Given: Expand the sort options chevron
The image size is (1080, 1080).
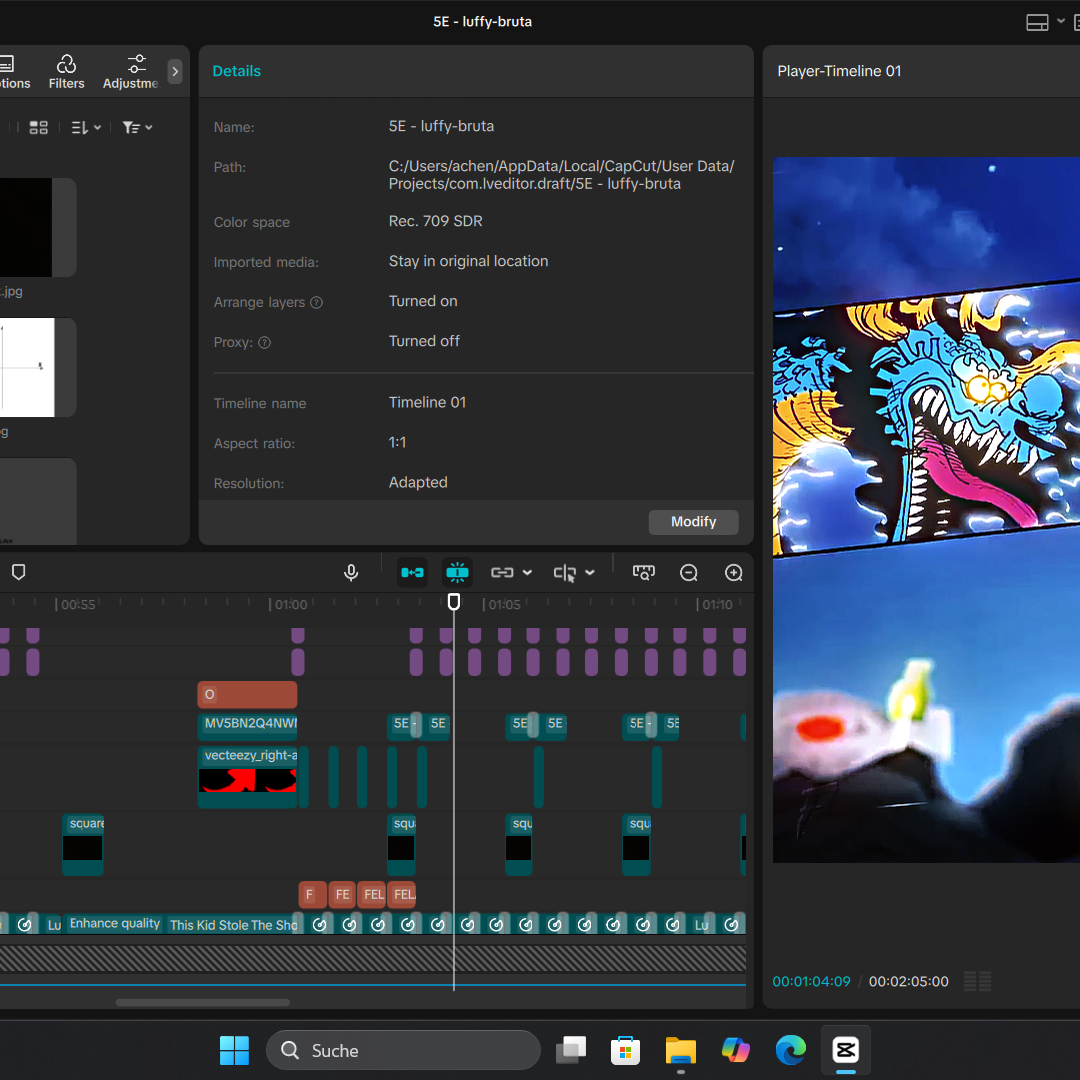Looking at the screenshot, I should [x=98, y=127].
